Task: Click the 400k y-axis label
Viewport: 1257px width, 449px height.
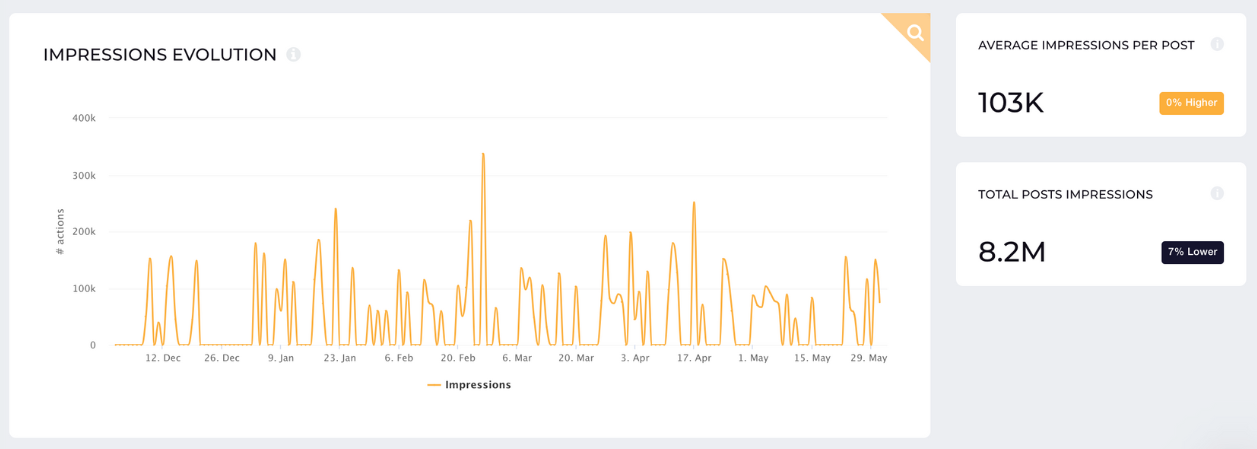Action: click(x=84, y=118)
